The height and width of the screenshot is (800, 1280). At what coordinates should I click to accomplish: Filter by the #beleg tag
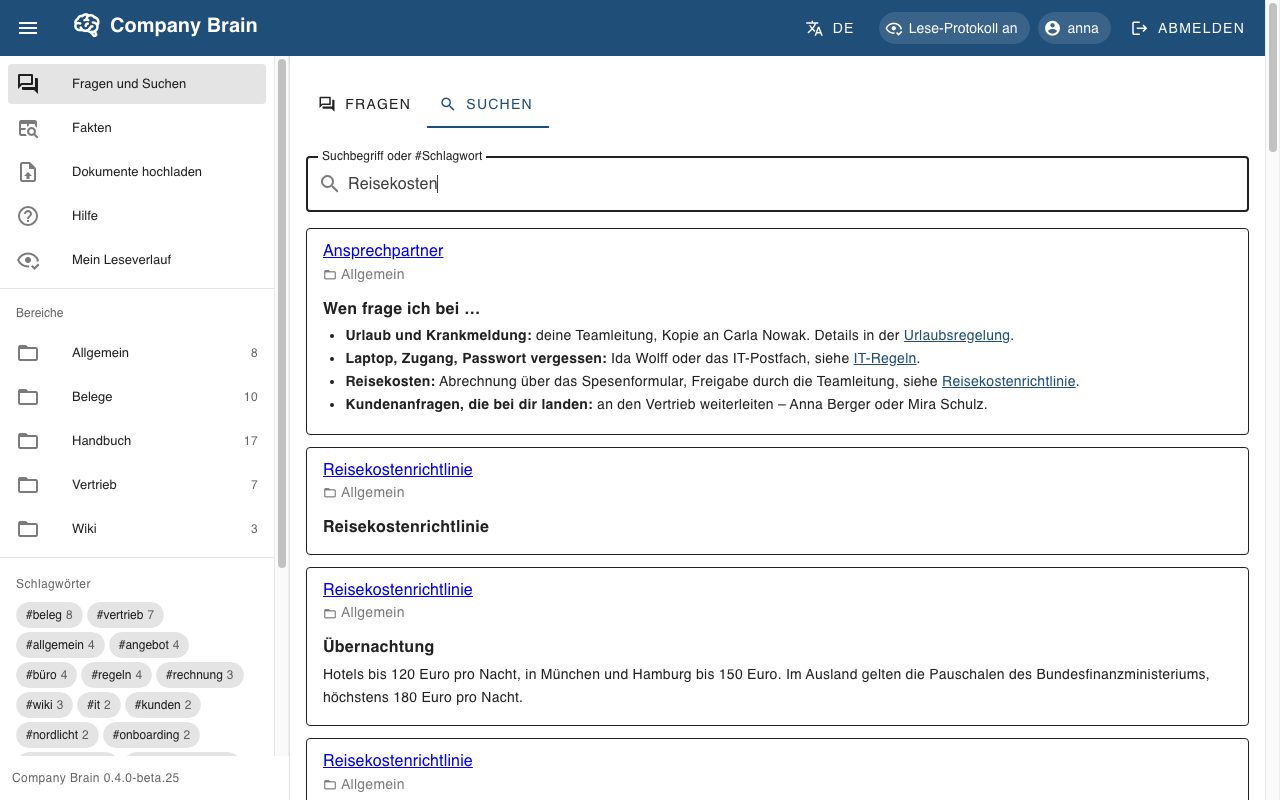point(49,615)
